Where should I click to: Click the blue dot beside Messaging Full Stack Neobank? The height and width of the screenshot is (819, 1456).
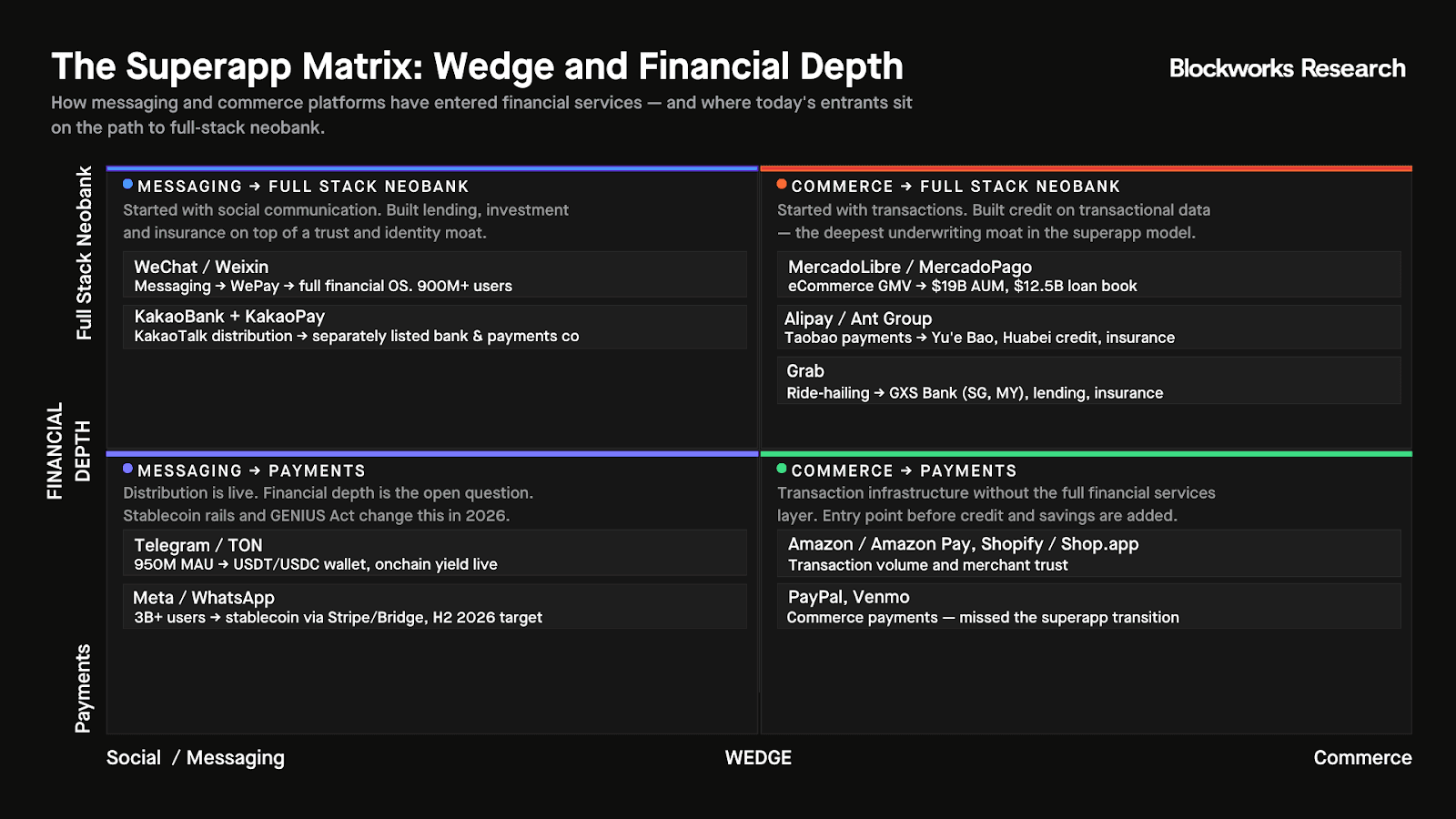(128, 185)
